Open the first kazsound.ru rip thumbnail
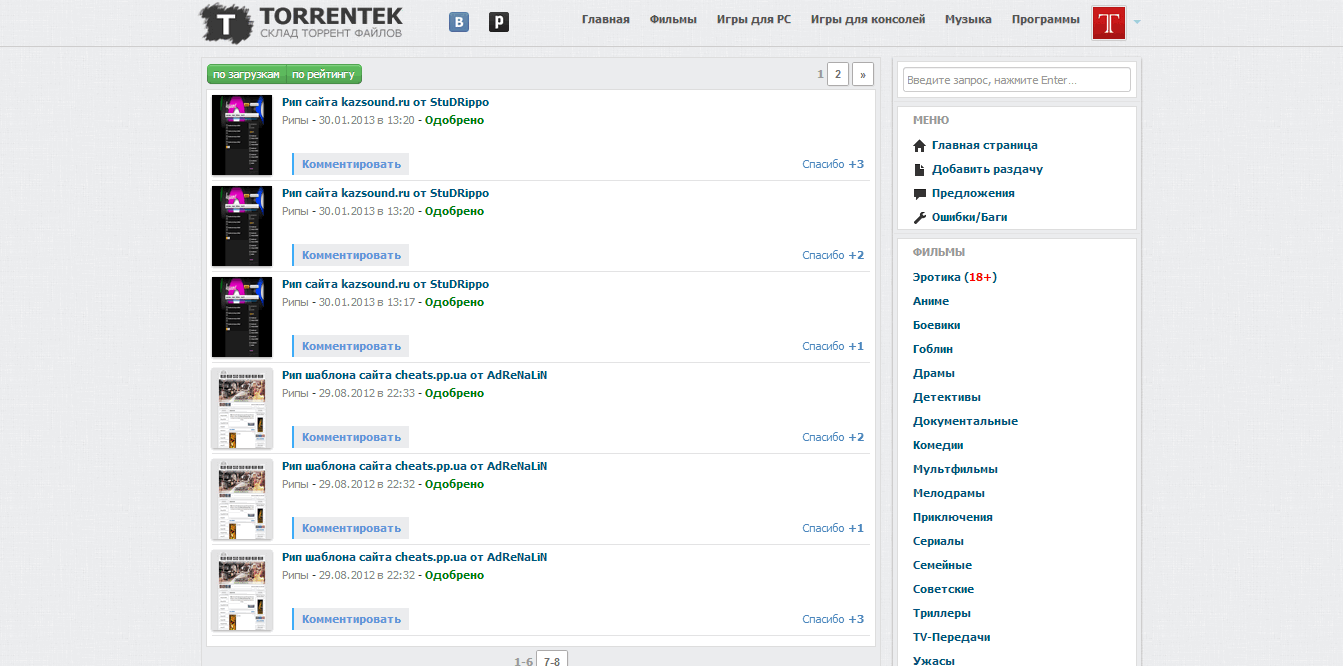 pos(242,135)
